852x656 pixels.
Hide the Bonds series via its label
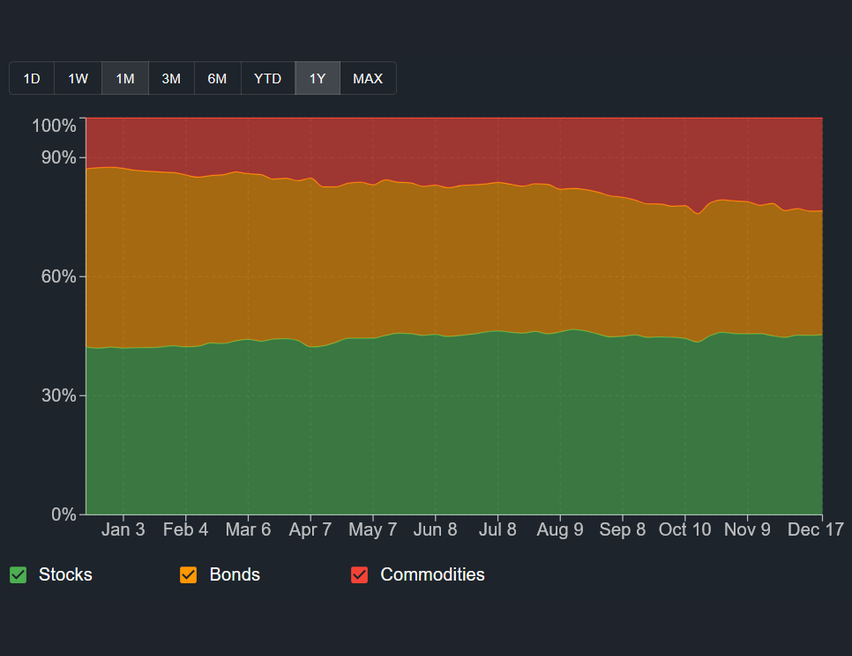[237, 575]
